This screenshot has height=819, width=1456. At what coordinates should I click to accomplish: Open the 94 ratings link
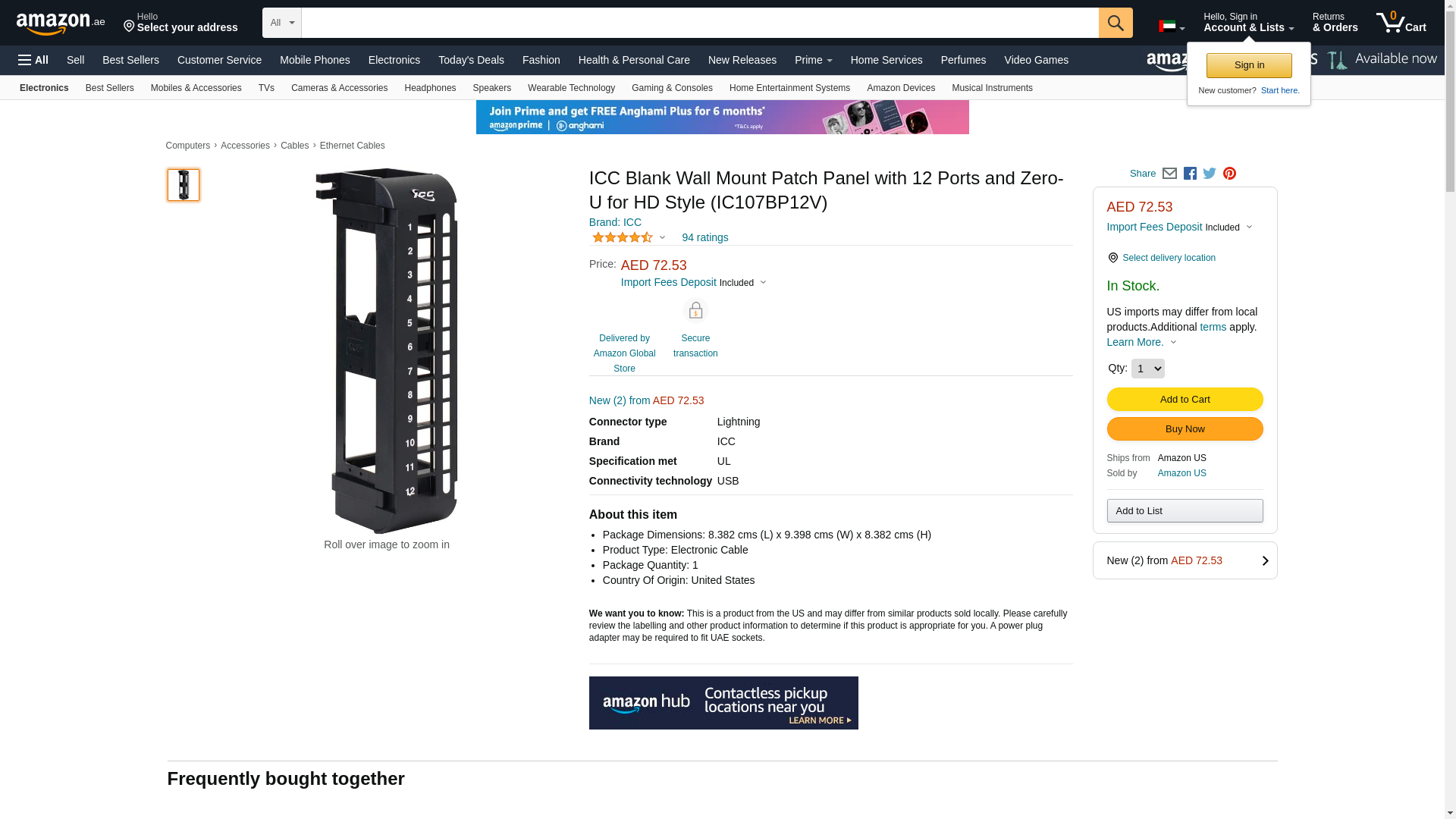704,237
